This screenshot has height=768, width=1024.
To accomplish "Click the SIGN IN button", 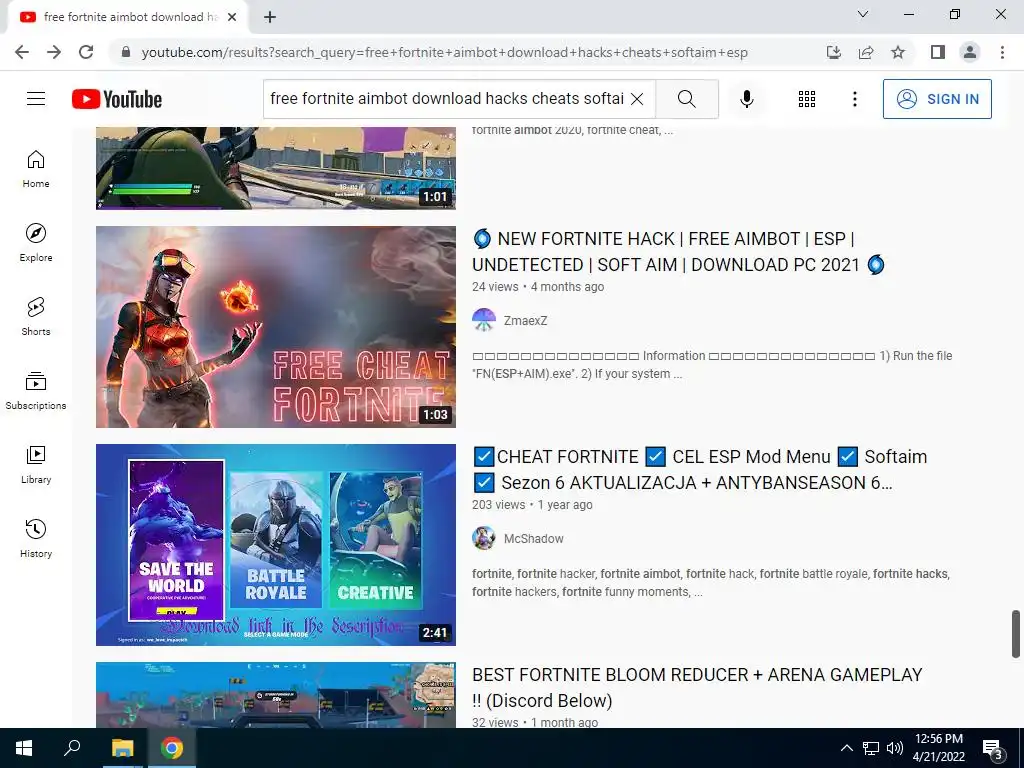I will [x=937, y=99].
